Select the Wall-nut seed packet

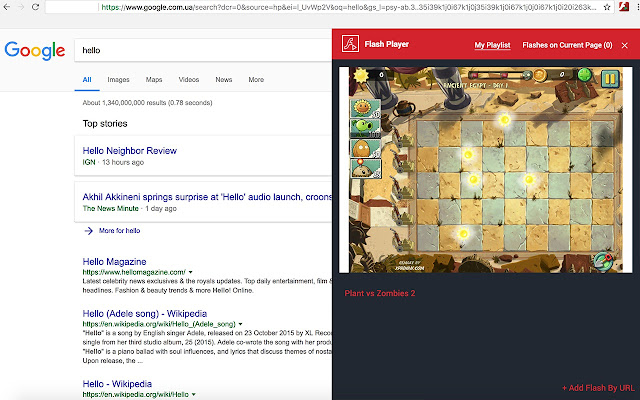coord(365,148)
